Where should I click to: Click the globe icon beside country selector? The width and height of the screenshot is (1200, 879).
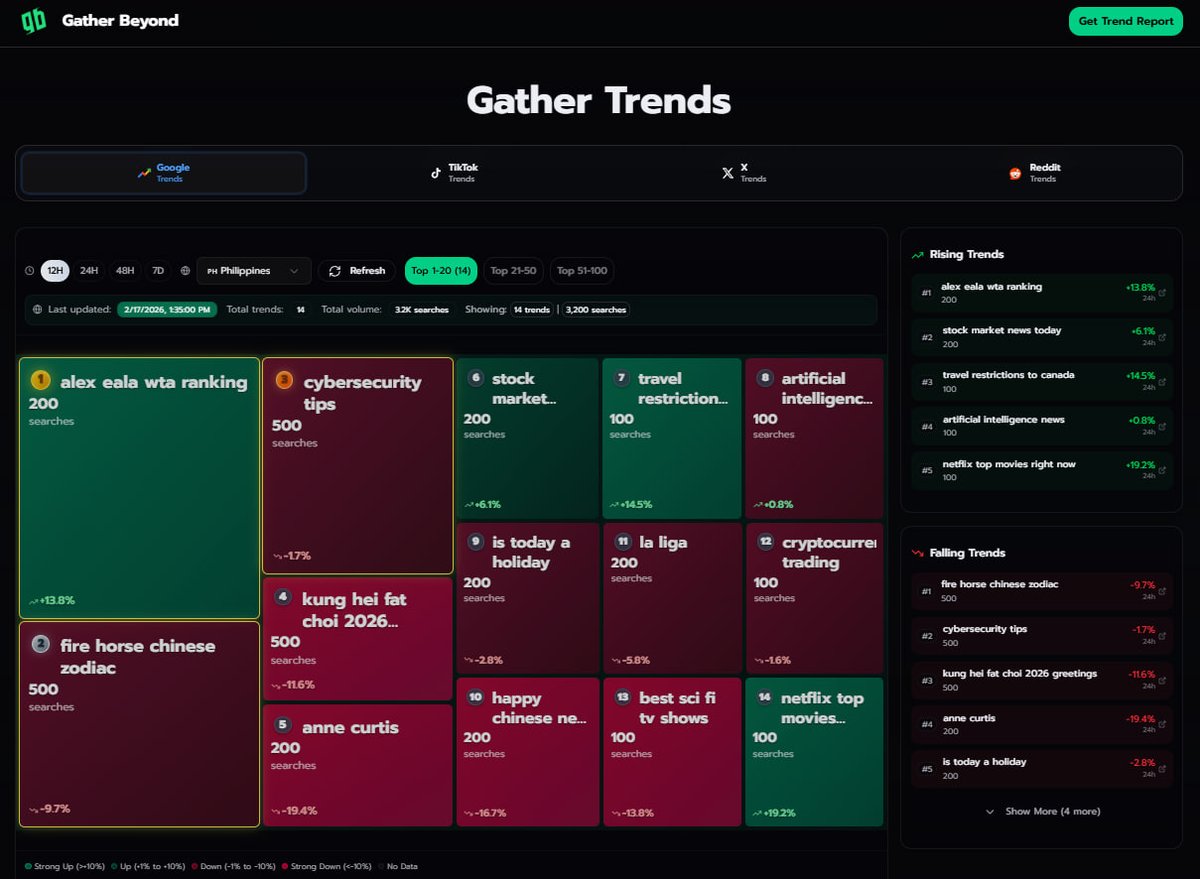pyautogui.click(x=185, y=271)
